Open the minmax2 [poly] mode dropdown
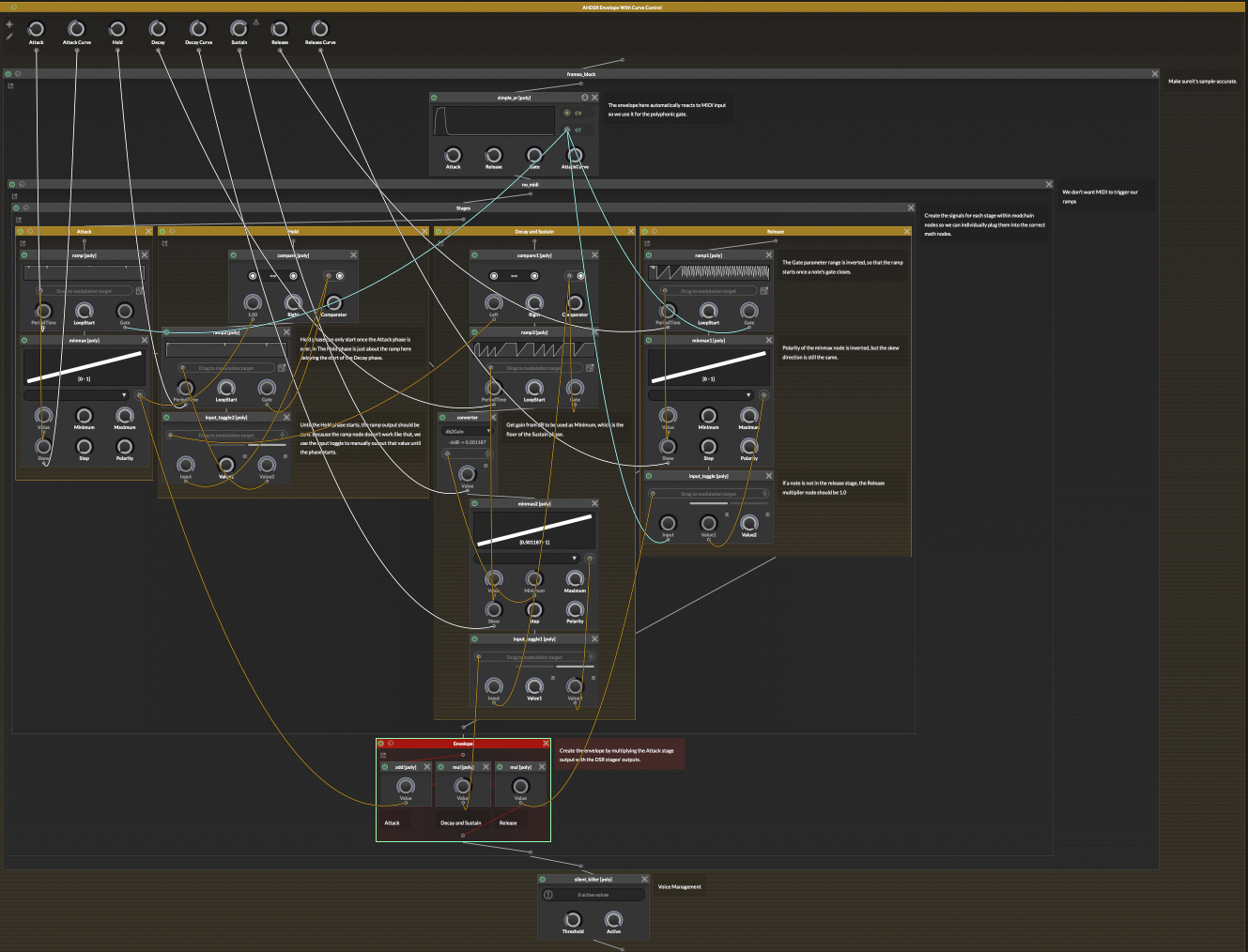Viewport: 1248px width, 952px height. pyautogui.click(x=527, y=558)
